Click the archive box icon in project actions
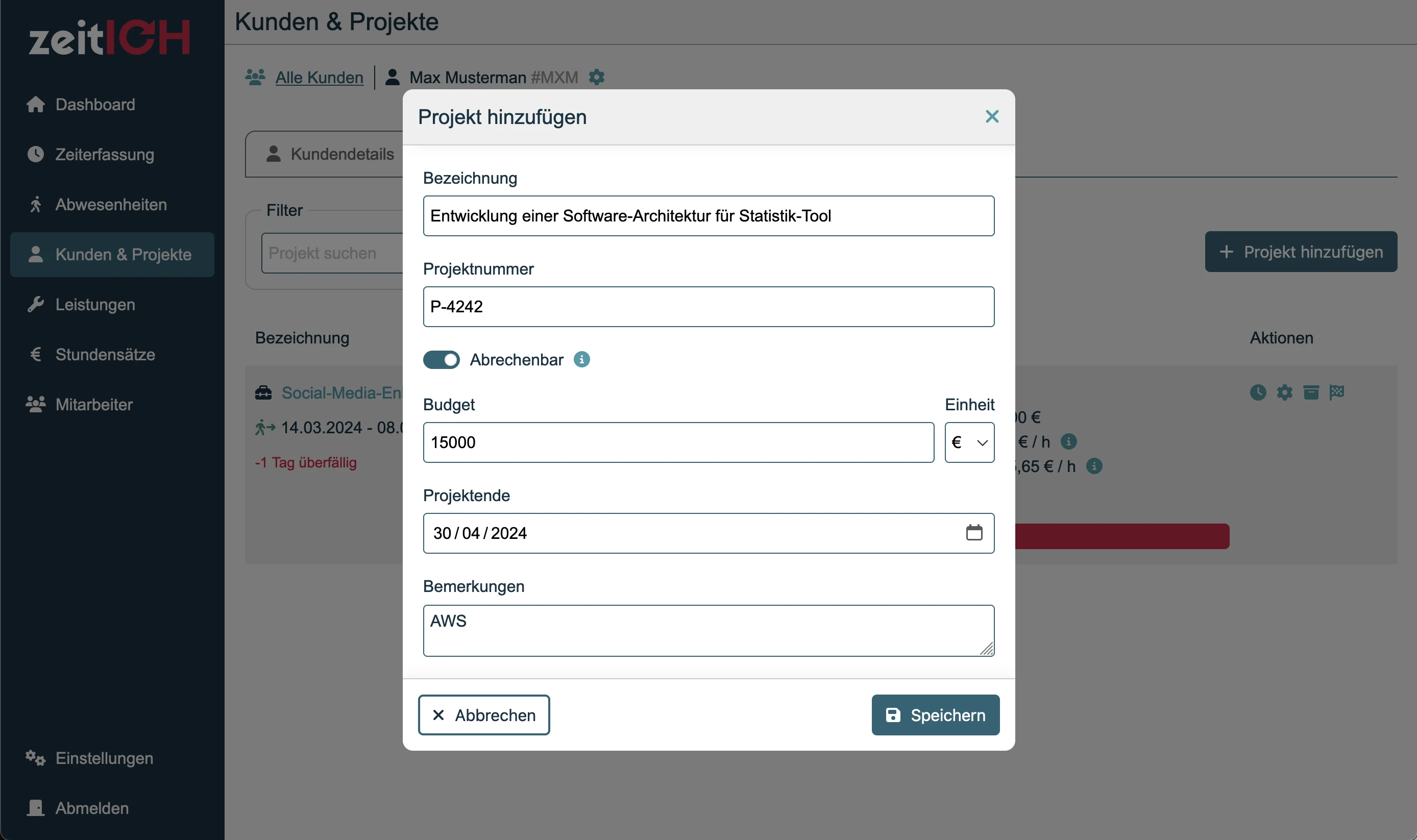The width and height of the screenshot is (1417, 840). pyautogui.click(x=1311, y=392)
